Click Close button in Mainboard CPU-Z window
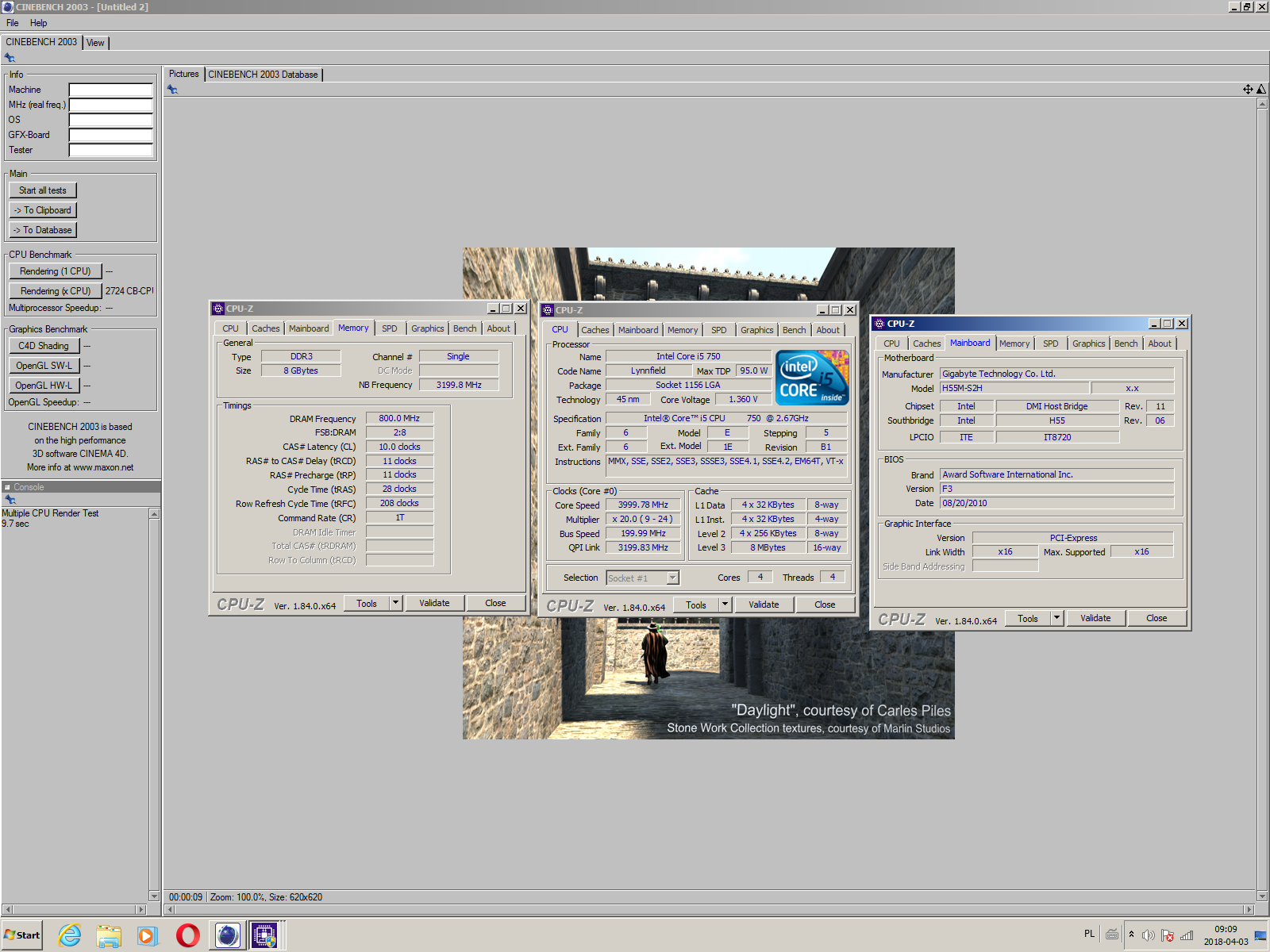Viewport: 1270px width, 952px height. 1156,618
